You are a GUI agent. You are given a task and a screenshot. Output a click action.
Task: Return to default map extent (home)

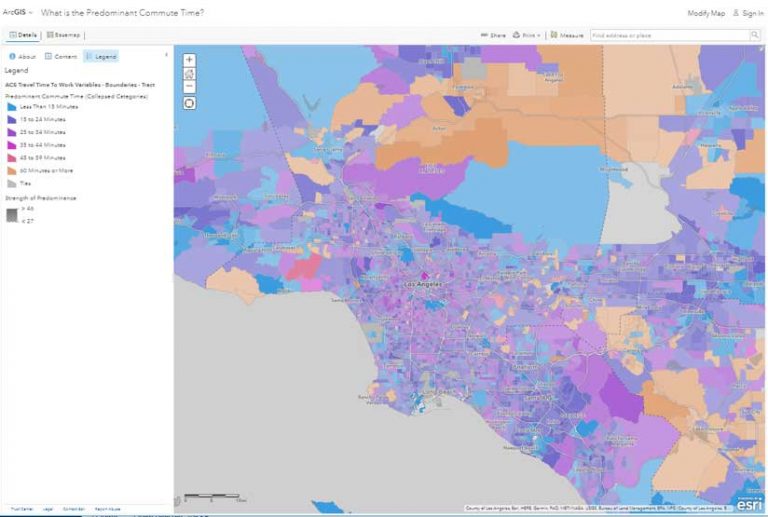190,73
